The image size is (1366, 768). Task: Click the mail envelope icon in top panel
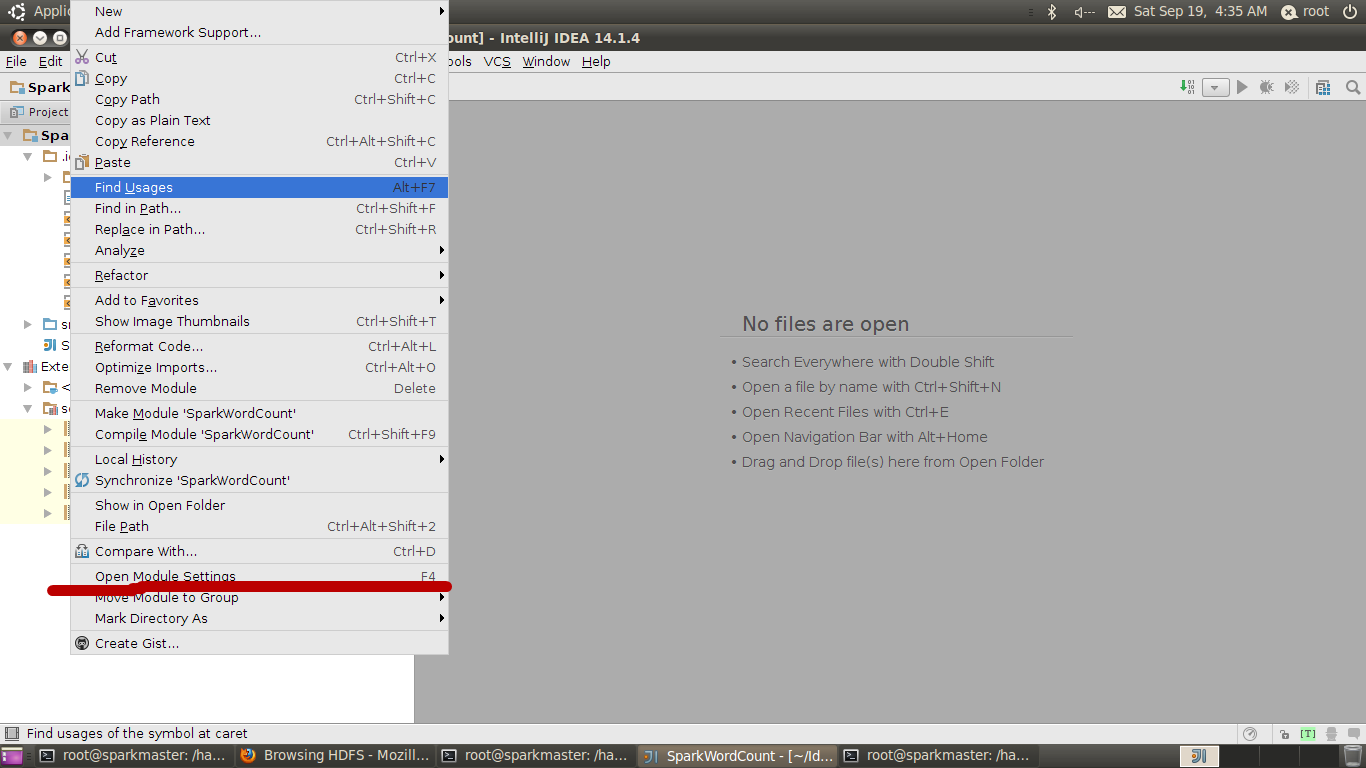click(x=1117, y=12)
